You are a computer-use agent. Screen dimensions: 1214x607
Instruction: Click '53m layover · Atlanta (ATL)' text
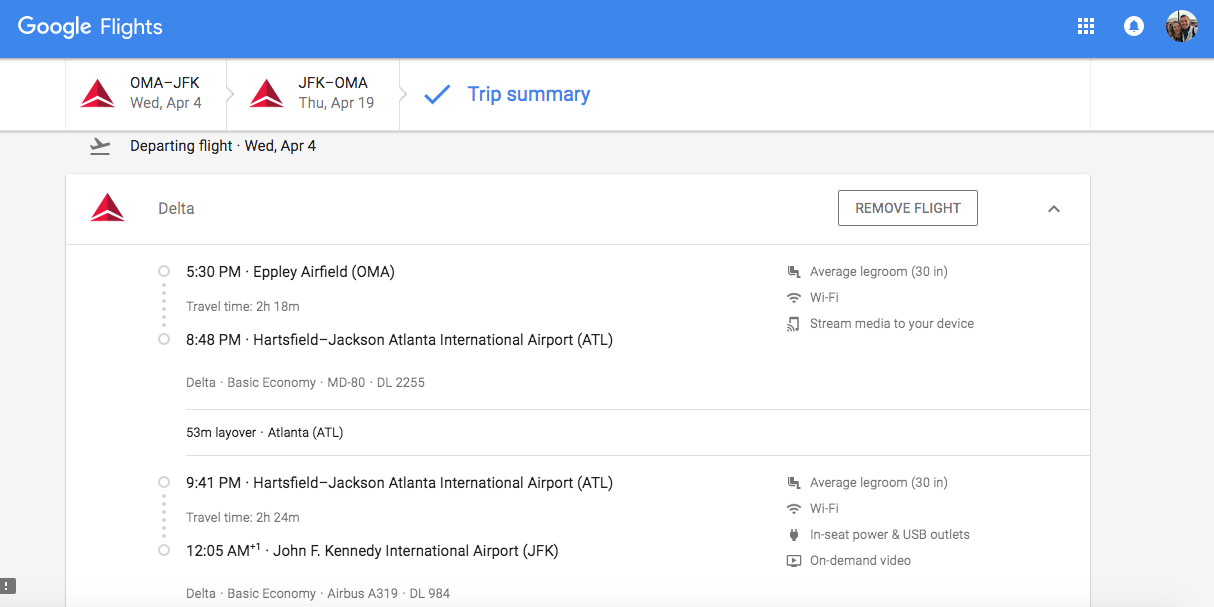265,432
